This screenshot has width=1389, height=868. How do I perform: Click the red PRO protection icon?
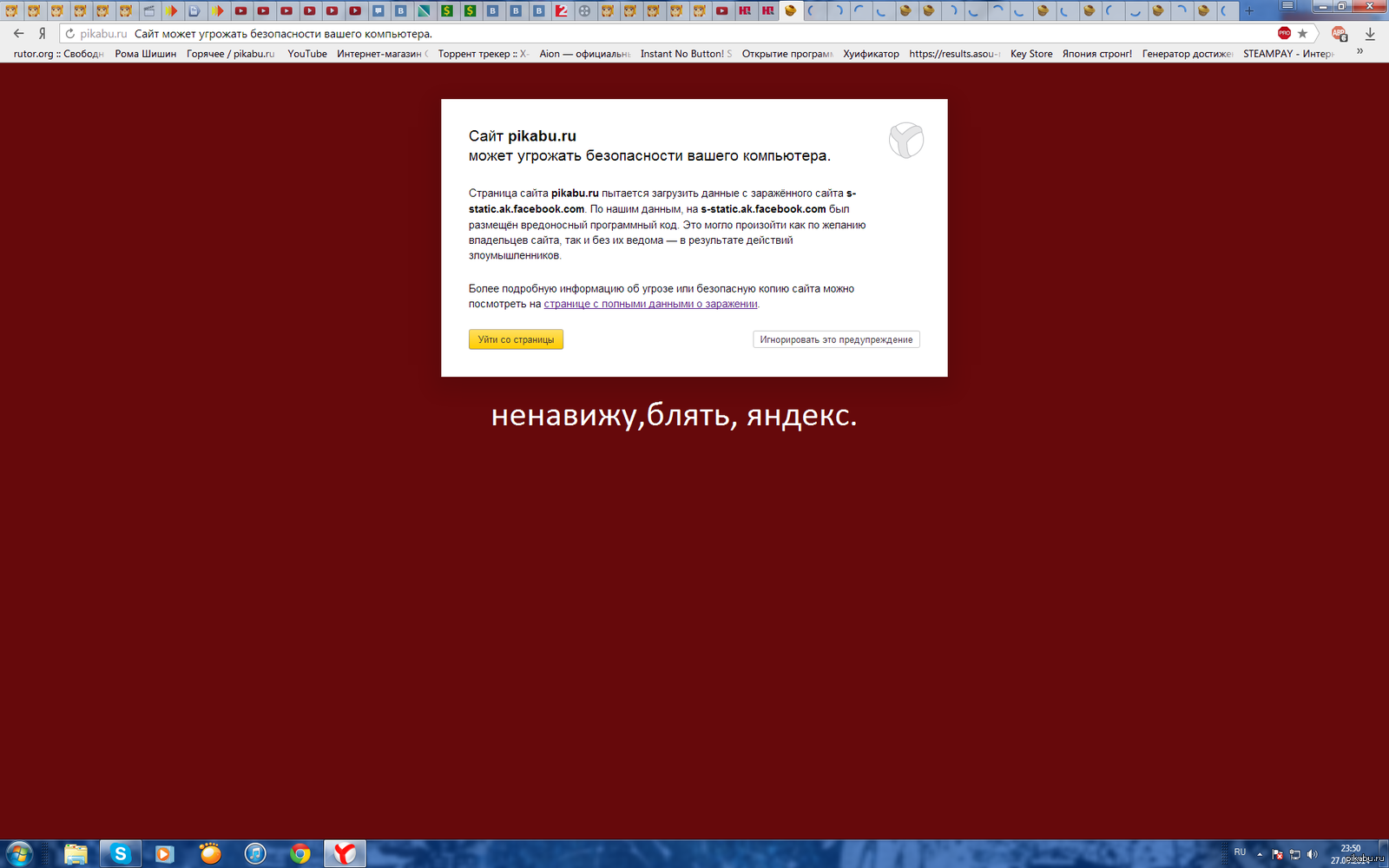coord(1284,33)
